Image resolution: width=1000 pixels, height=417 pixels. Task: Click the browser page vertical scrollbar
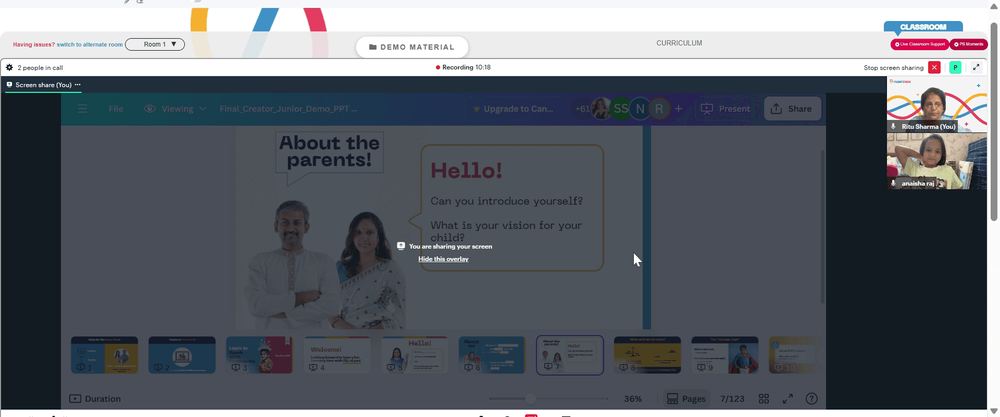pos(994,121)
